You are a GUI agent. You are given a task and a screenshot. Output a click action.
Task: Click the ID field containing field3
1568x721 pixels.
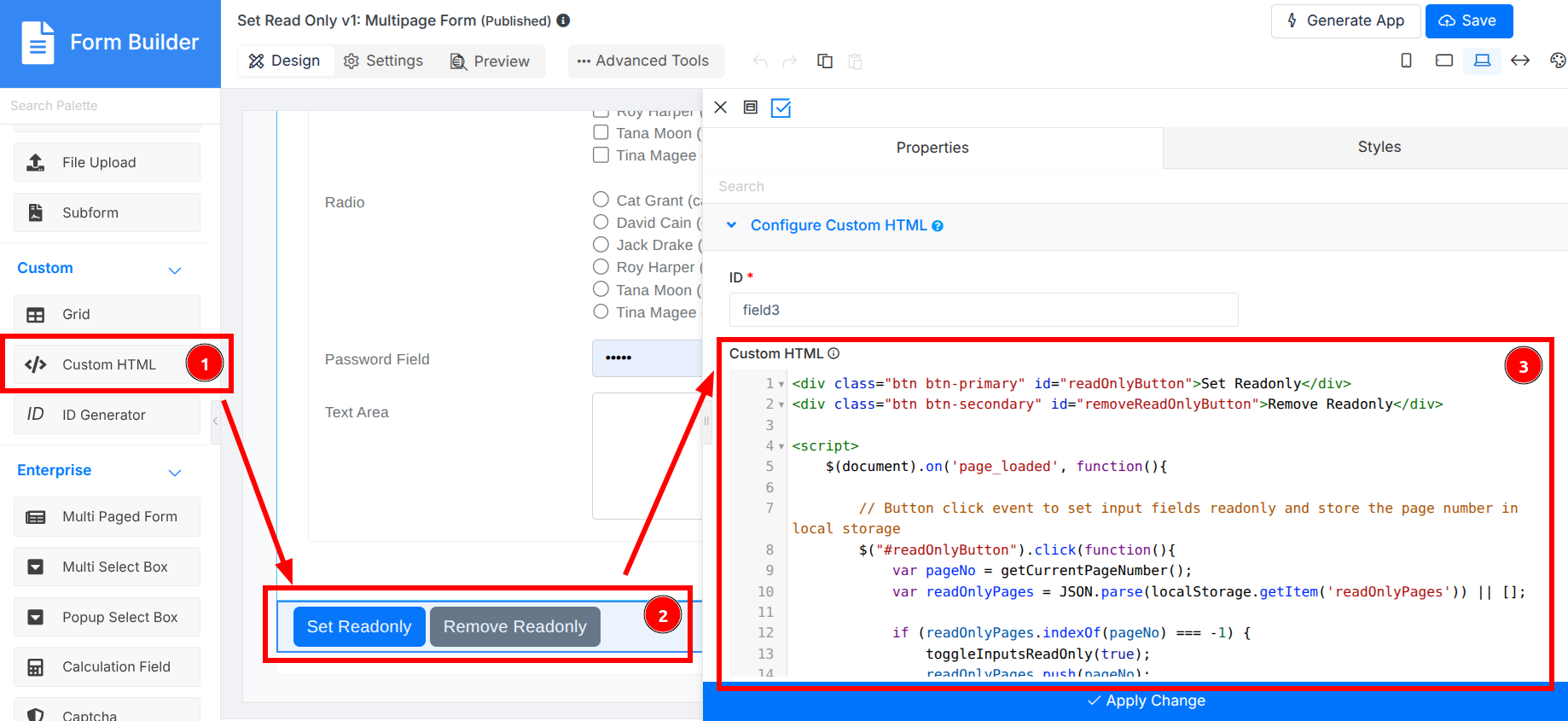pyautogui.click(x=984, y=310)
